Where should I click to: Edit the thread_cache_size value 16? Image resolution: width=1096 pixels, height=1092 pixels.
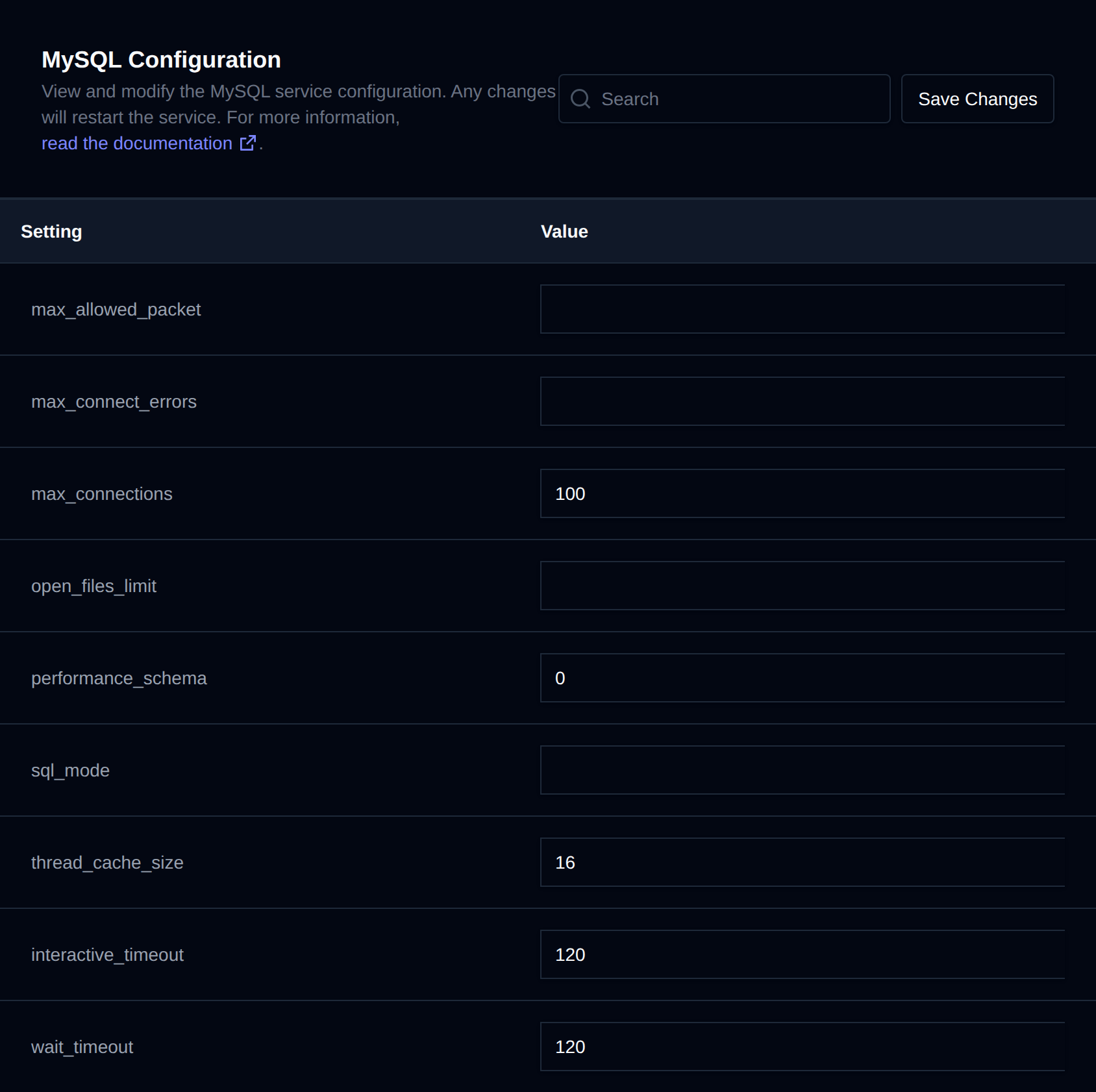pos(803,862)
